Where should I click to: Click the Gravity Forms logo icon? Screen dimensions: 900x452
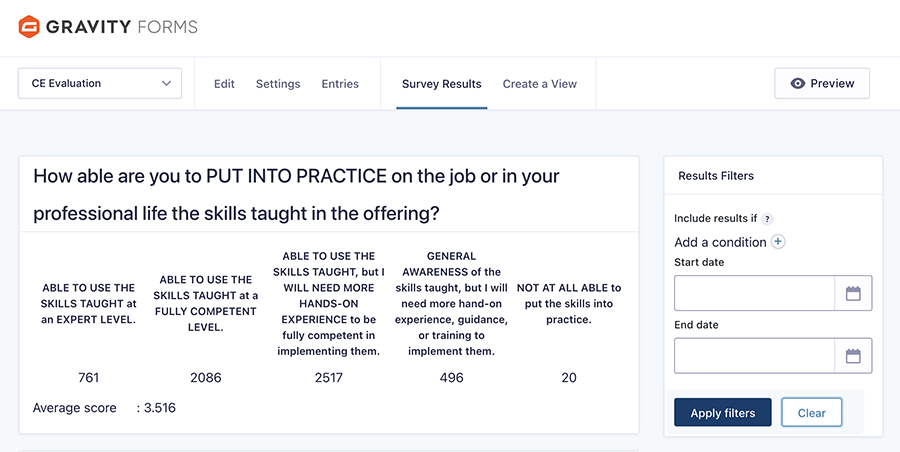29,27
